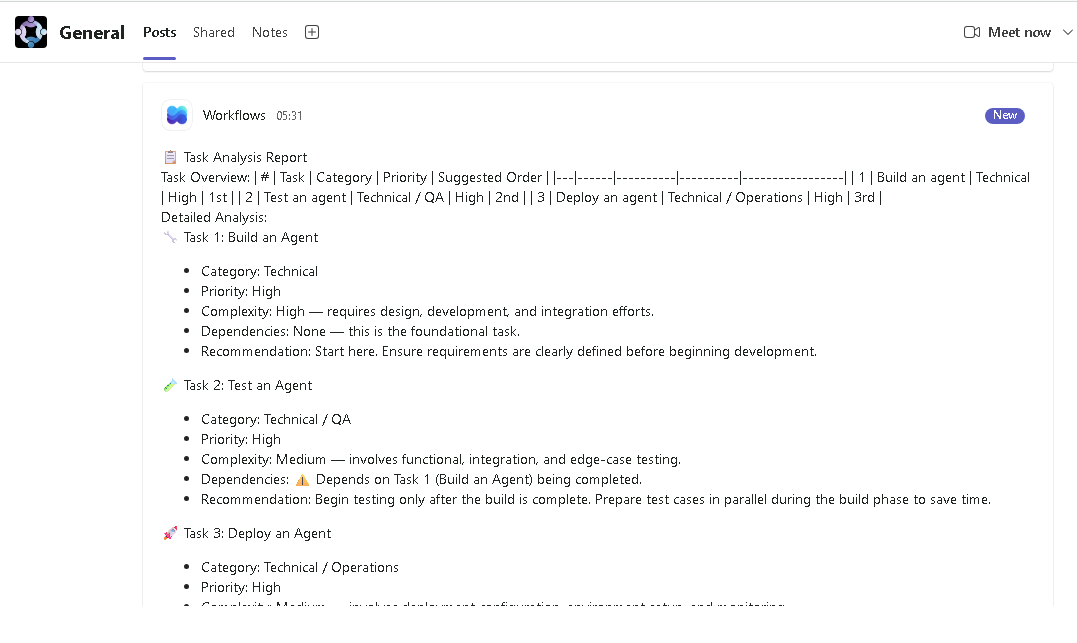Viewport: 1077px width, 643px height.
Task: Click the Meet now camera icon
Action: click(971, 32)
